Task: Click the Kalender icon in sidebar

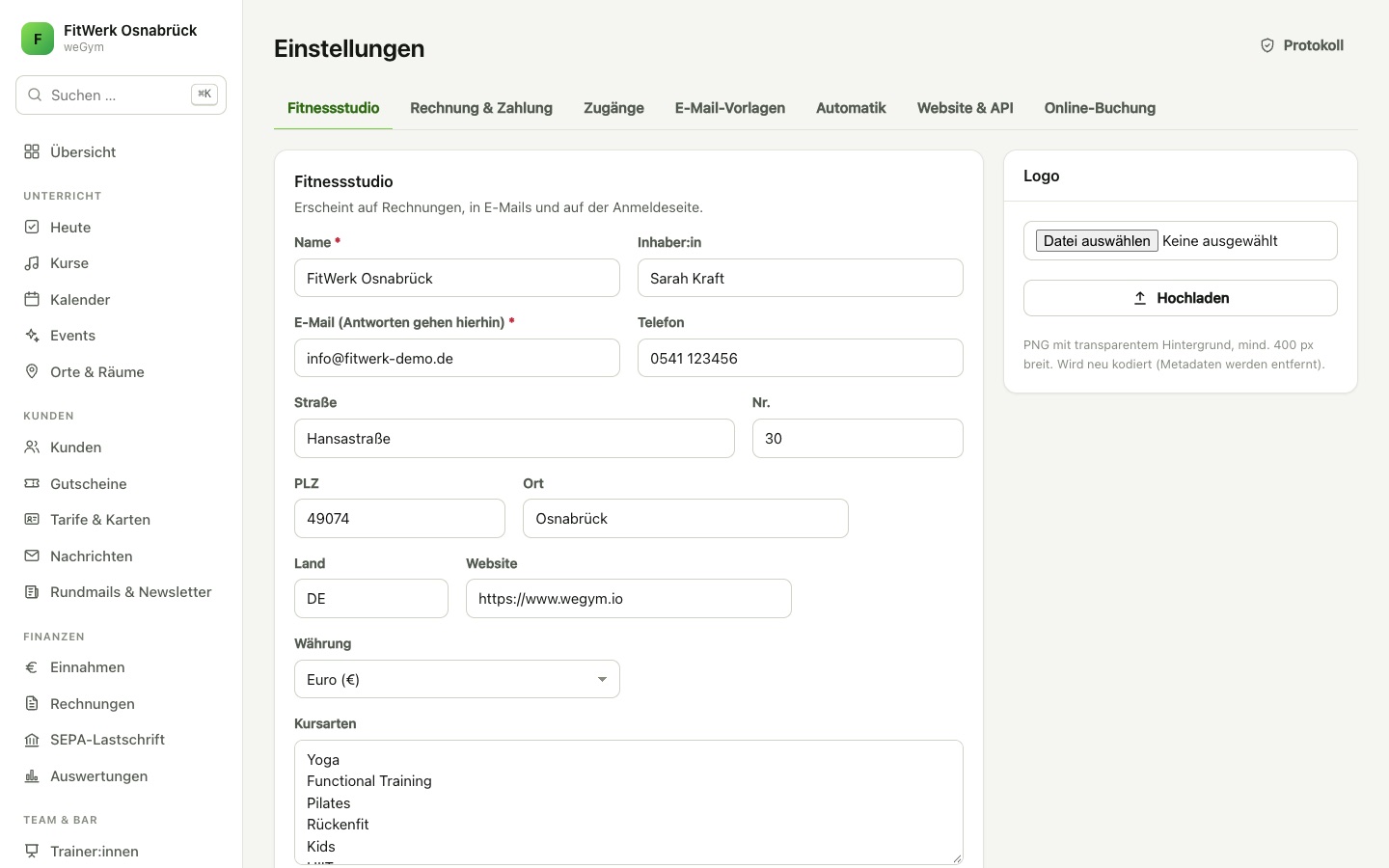Action: click(x=32, y=299)
